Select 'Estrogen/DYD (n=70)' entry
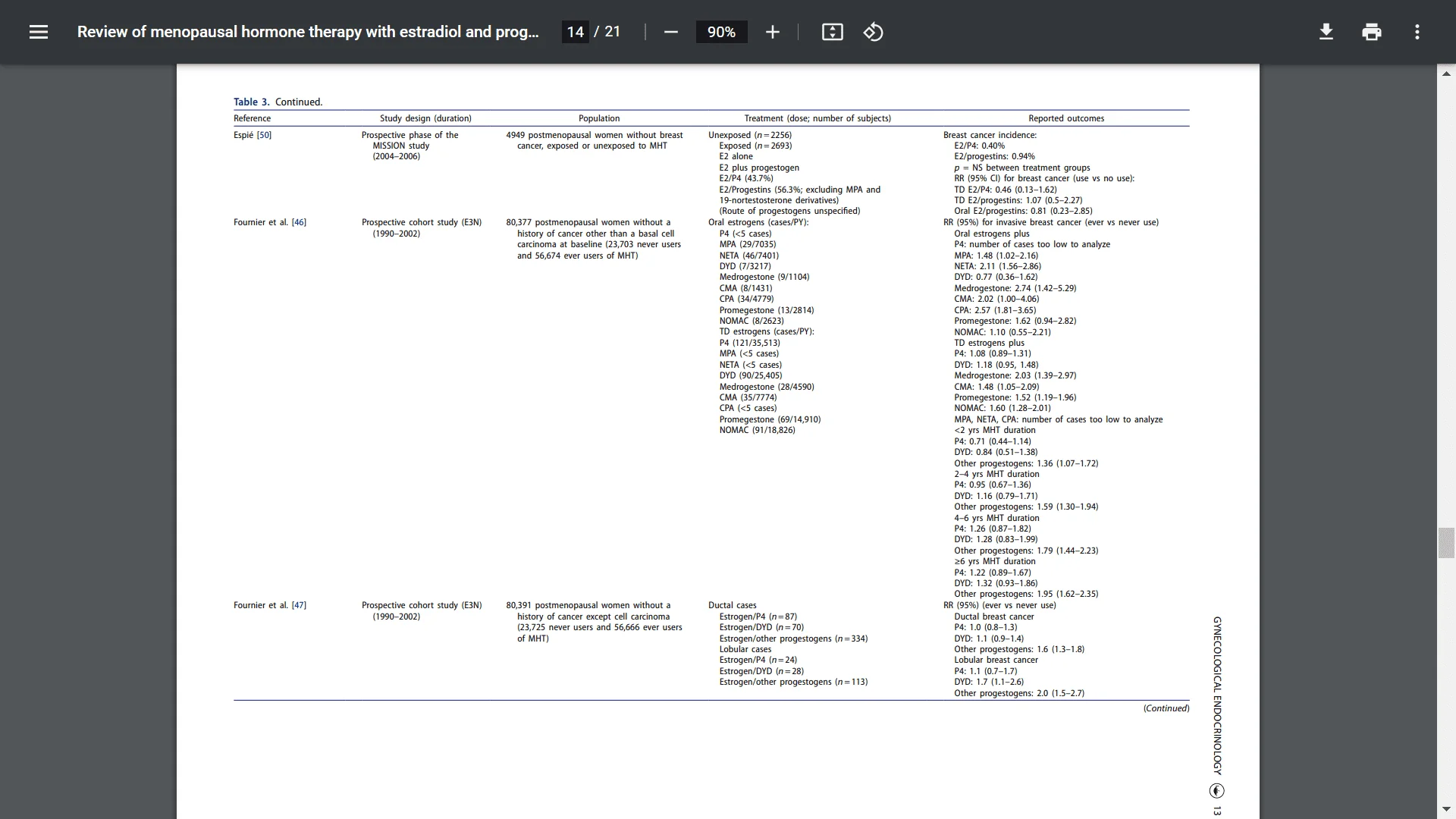 pos(761,627)
